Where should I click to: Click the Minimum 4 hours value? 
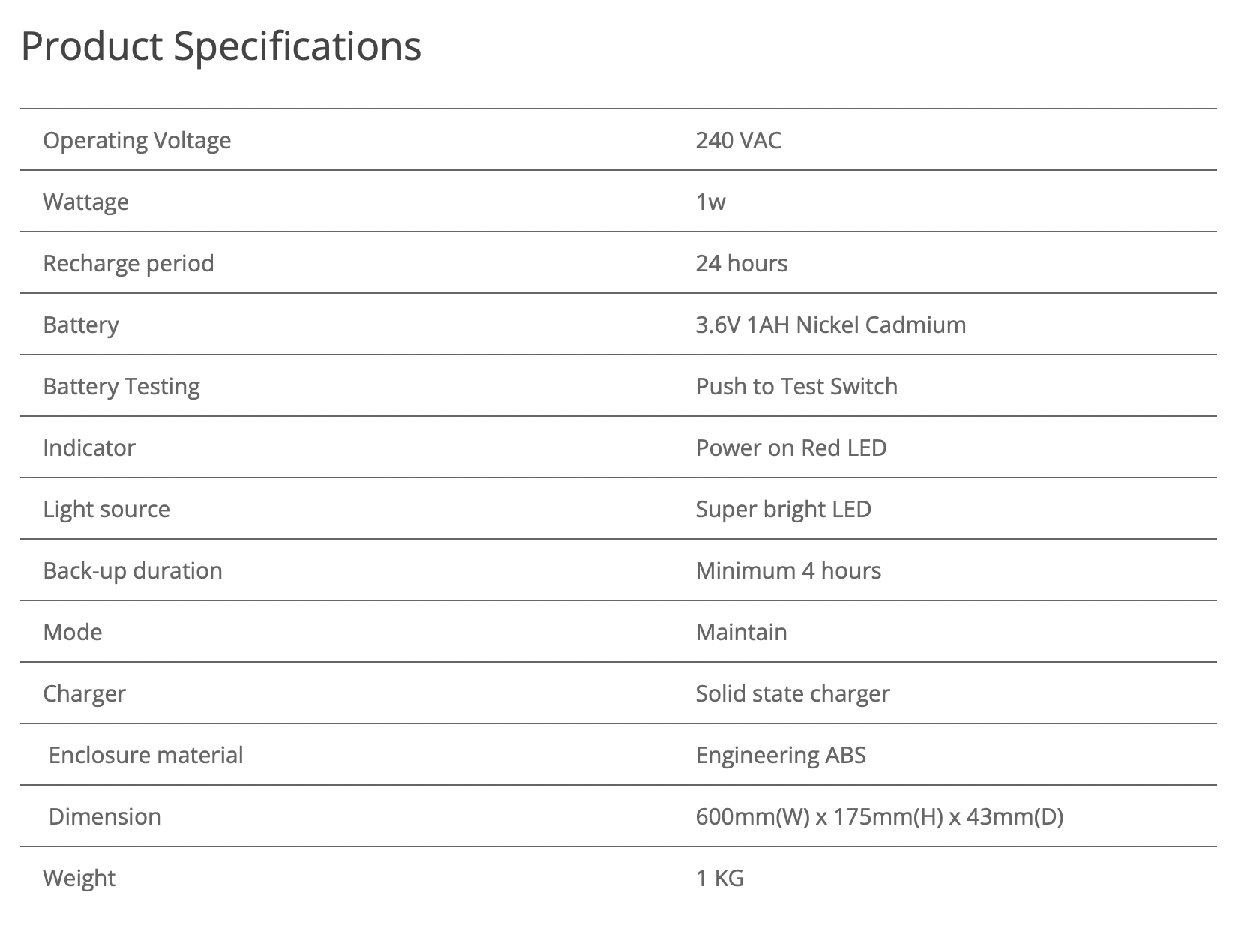[x=788, y=570]
